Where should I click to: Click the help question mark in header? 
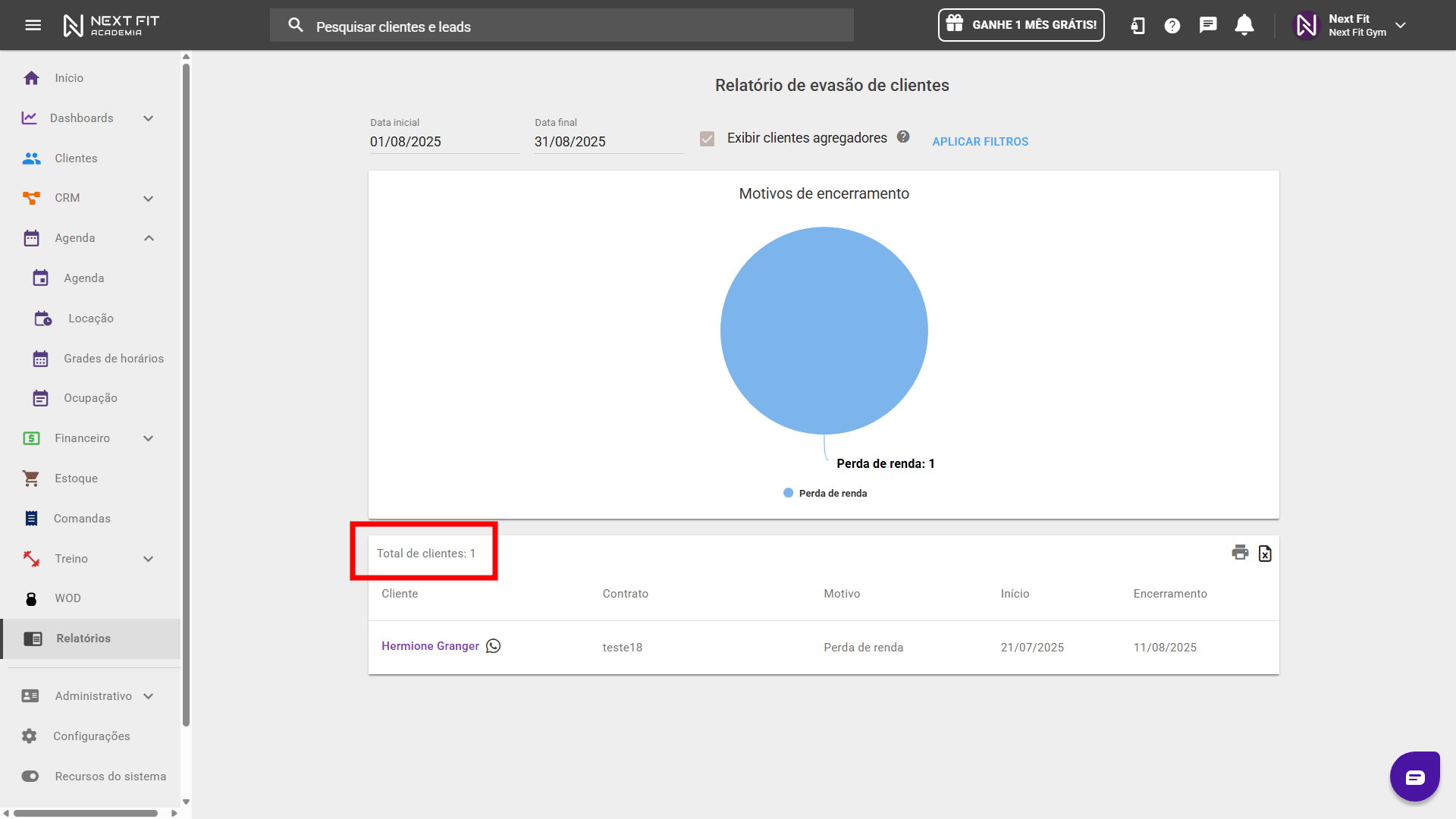click(x=1172, y=26)
